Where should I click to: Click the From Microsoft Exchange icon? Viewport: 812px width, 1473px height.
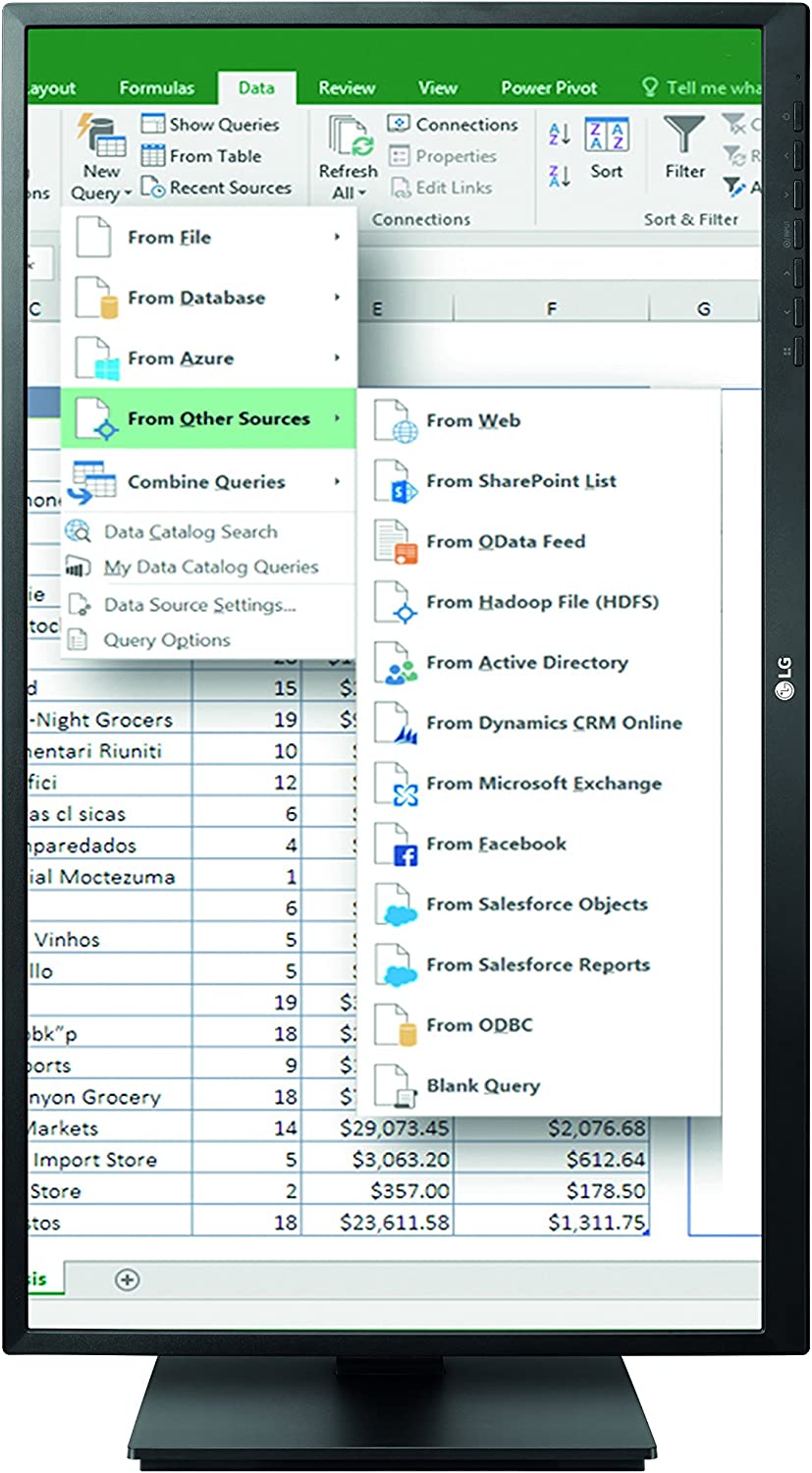[x=396, y=784]
